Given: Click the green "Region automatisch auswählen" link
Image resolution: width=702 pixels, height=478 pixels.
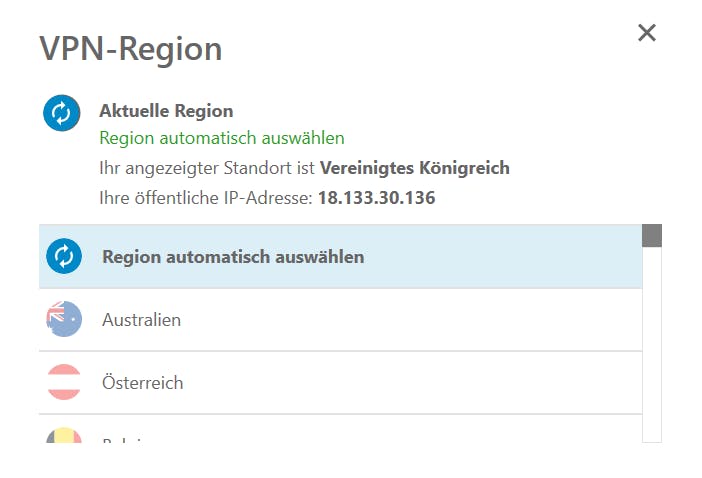Looking at the screenshot, I should (222, 138).
